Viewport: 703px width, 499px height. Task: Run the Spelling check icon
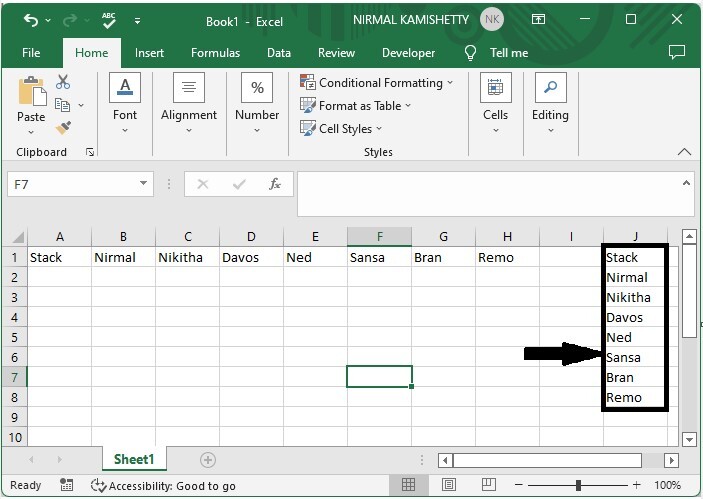(x=110, y=20)
